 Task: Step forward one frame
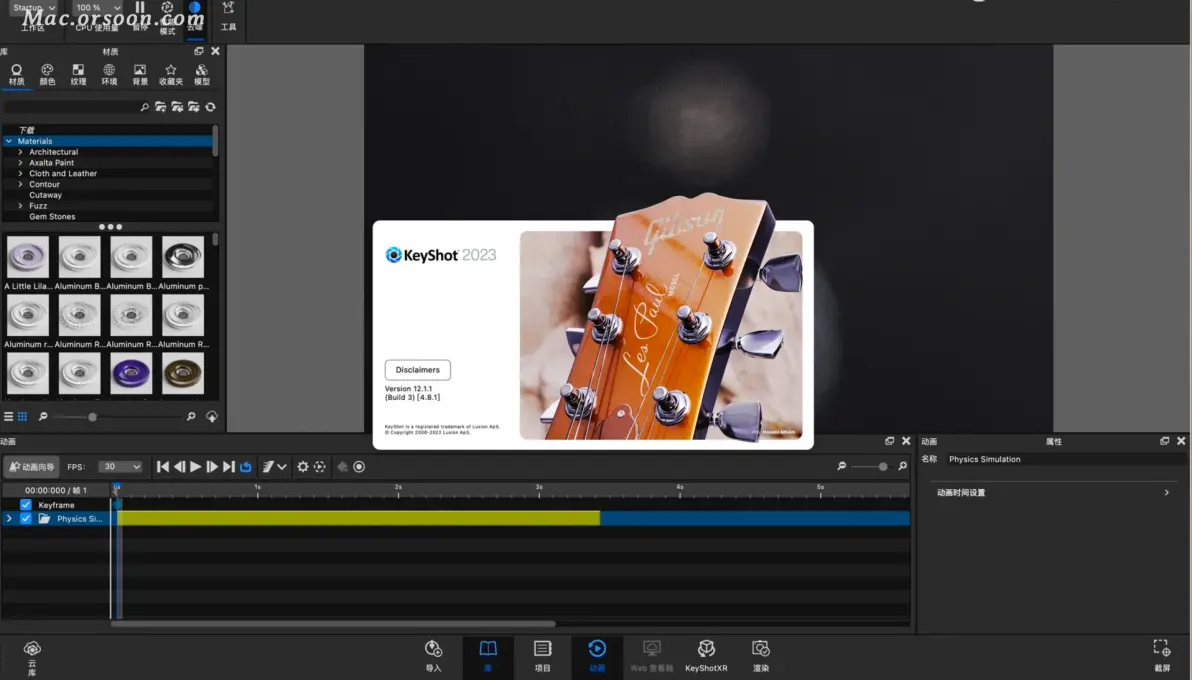[x=212, y=467]
